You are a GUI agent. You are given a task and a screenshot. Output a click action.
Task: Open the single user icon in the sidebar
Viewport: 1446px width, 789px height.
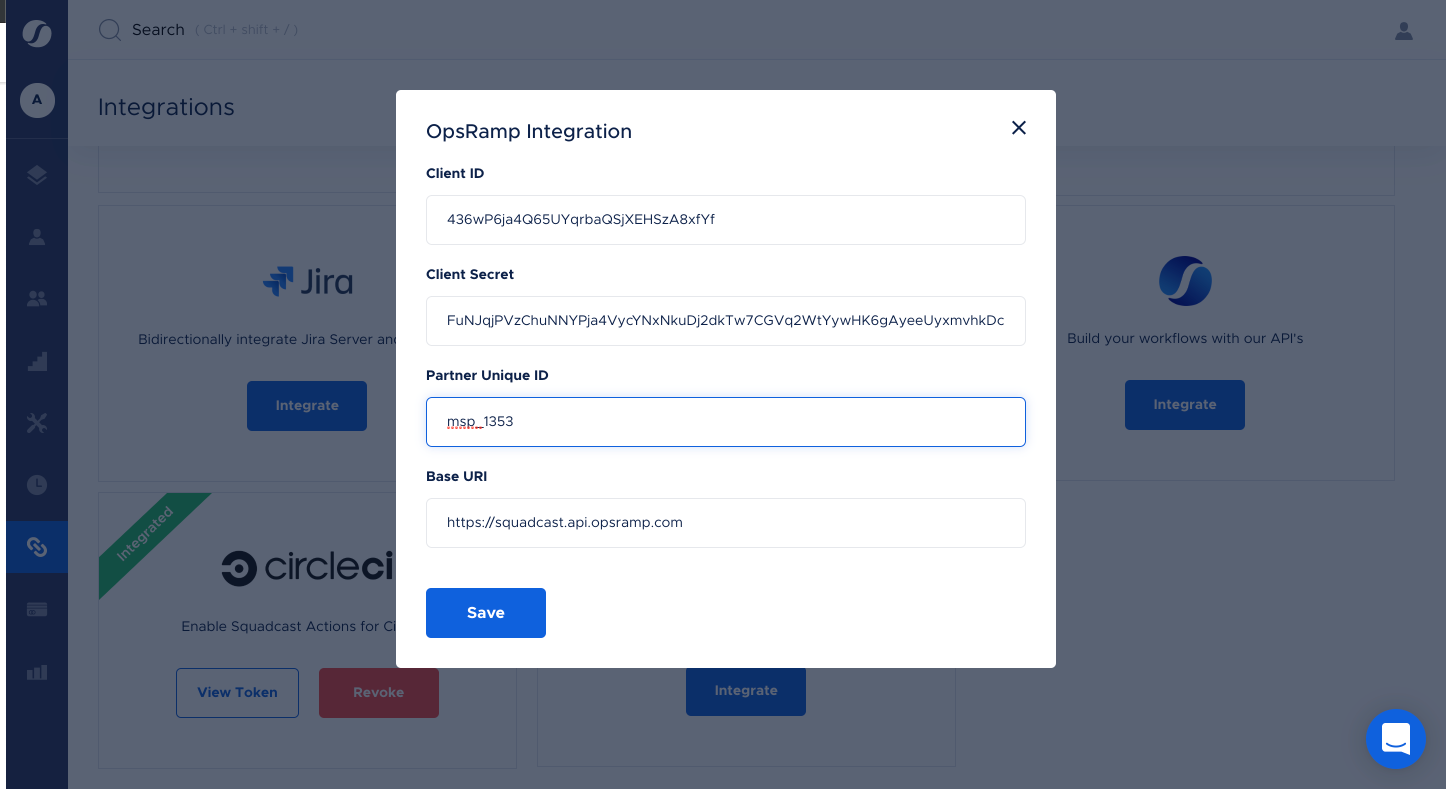(37, 237)
